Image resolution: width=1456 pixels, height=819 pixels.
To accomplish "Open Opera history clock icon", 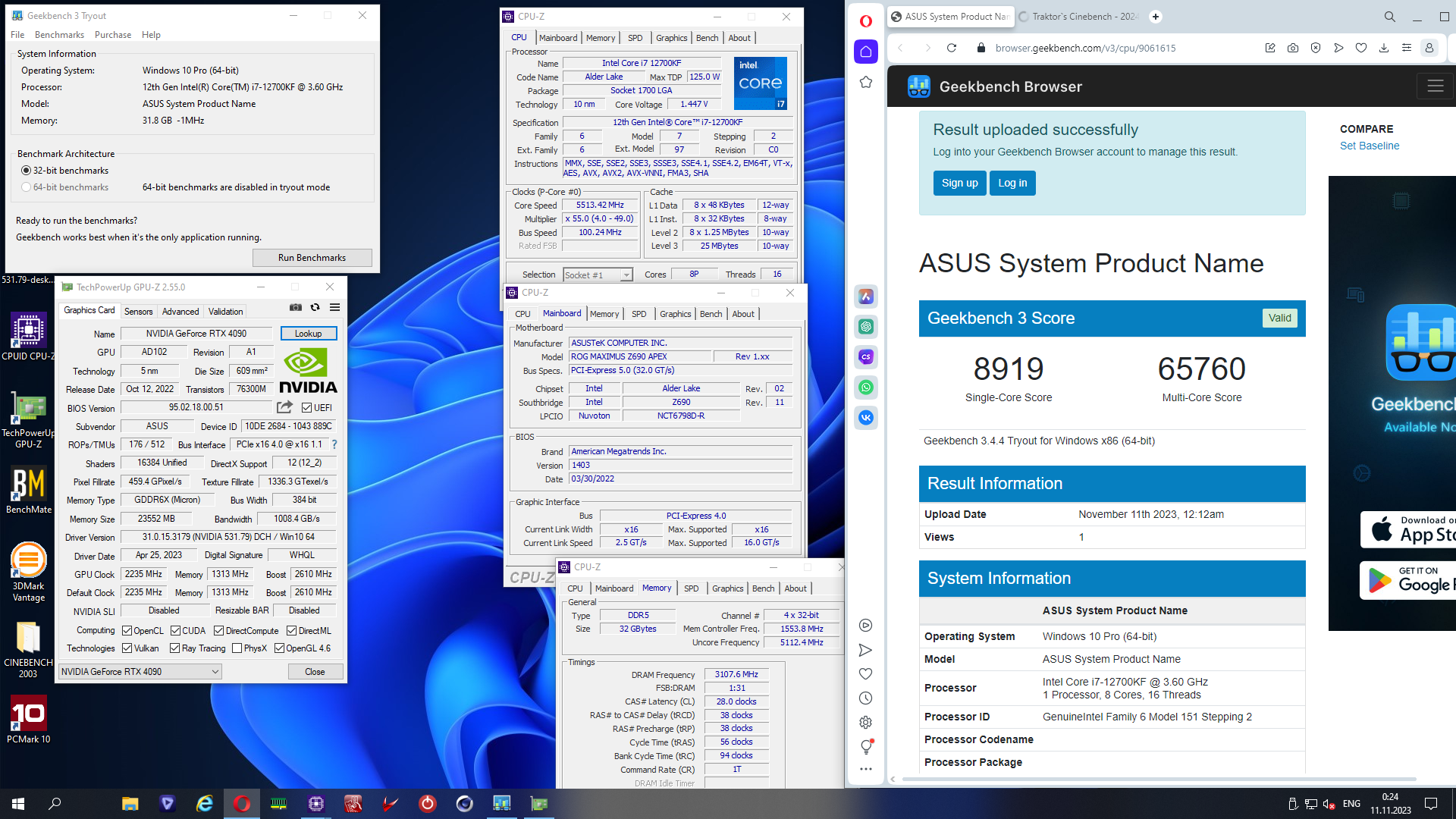I will (866, 698).
